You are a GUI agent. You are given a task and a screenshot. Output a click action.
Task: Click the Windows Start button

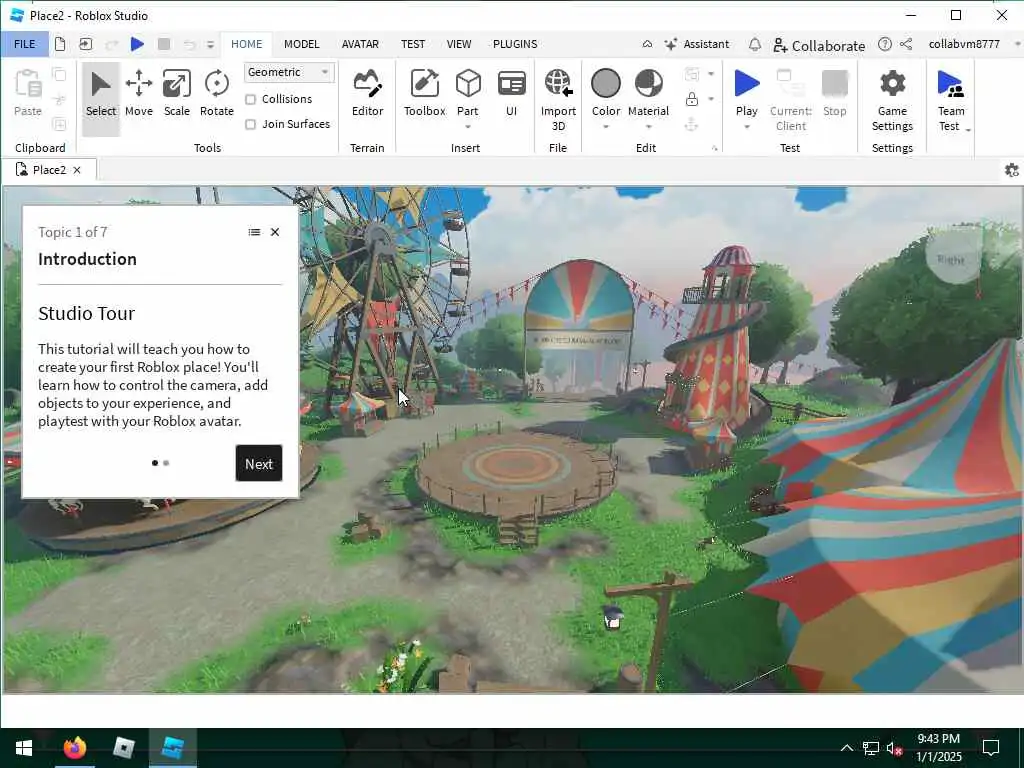(24, 748)
